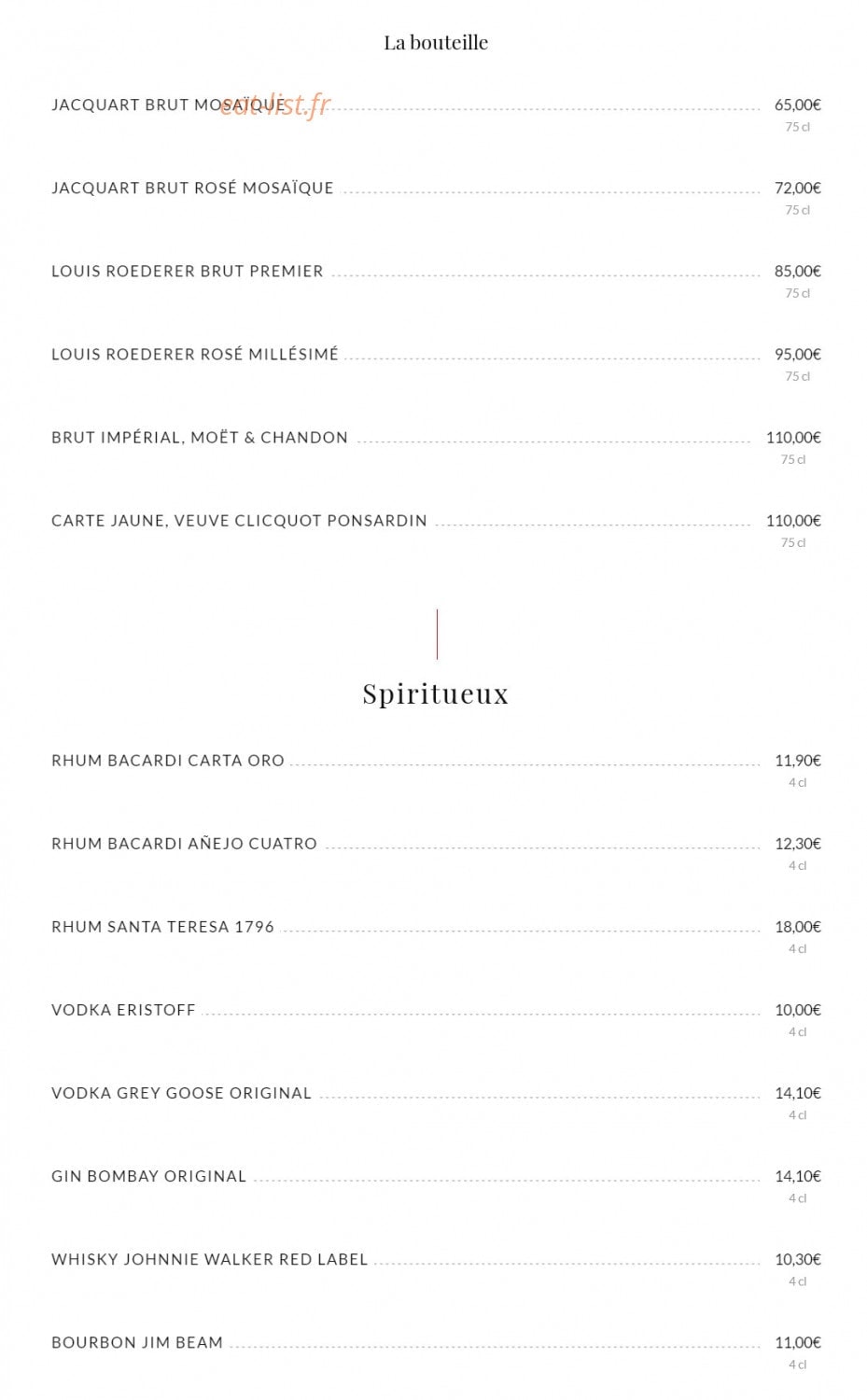
Task: Click Carte Jaune, Veuve Clicquot Ponsardin
Action: (239, 521)
